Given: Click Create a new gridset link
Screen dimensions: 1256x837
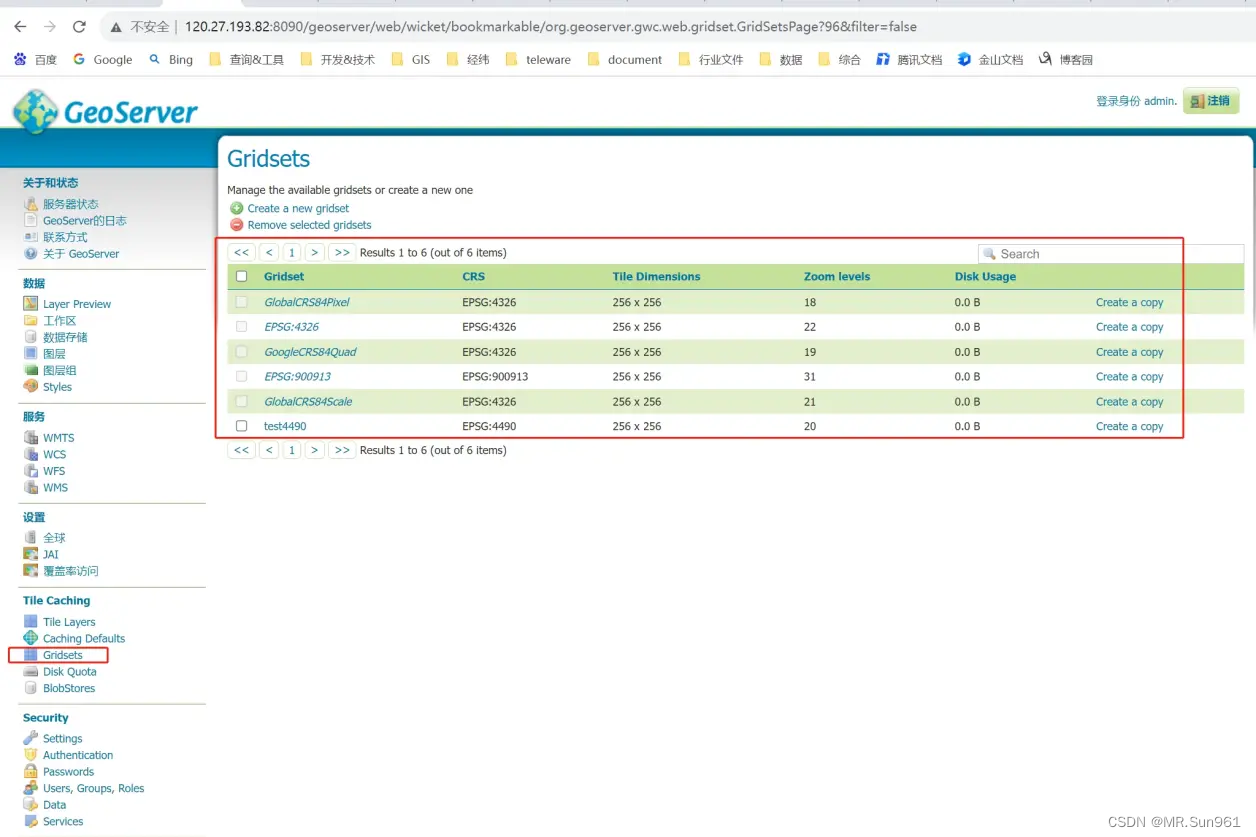Looking at the screenshot, I should tap(298, 208).
